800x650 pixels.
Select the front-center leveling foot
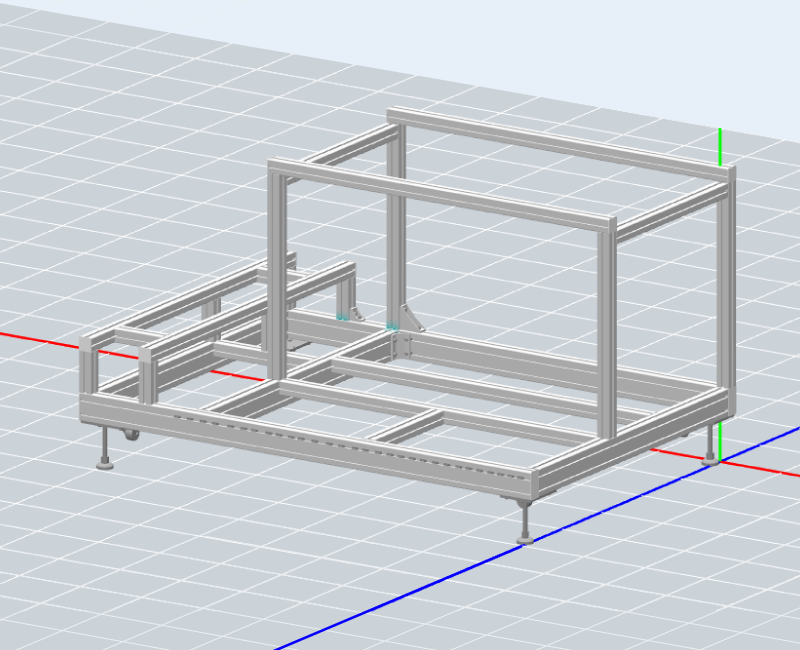point(524,535)
